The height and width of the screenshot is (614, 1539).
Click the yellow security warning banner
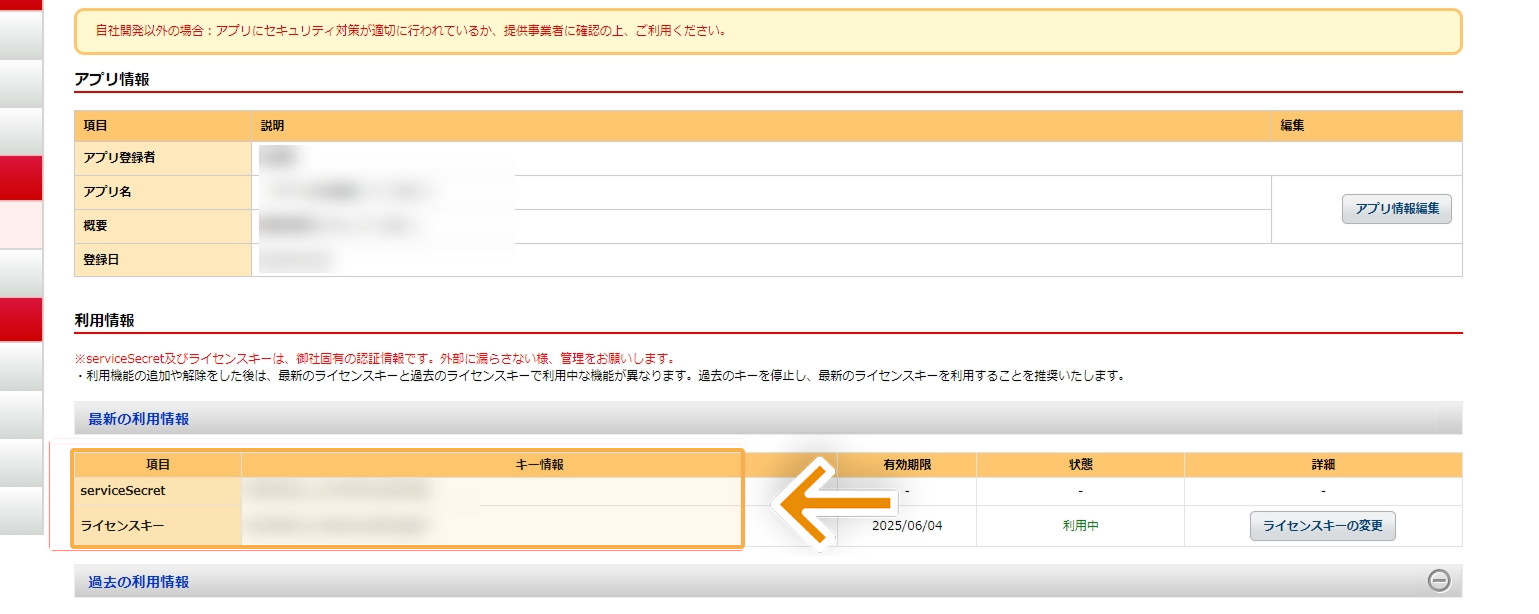[x=767, y=31]
